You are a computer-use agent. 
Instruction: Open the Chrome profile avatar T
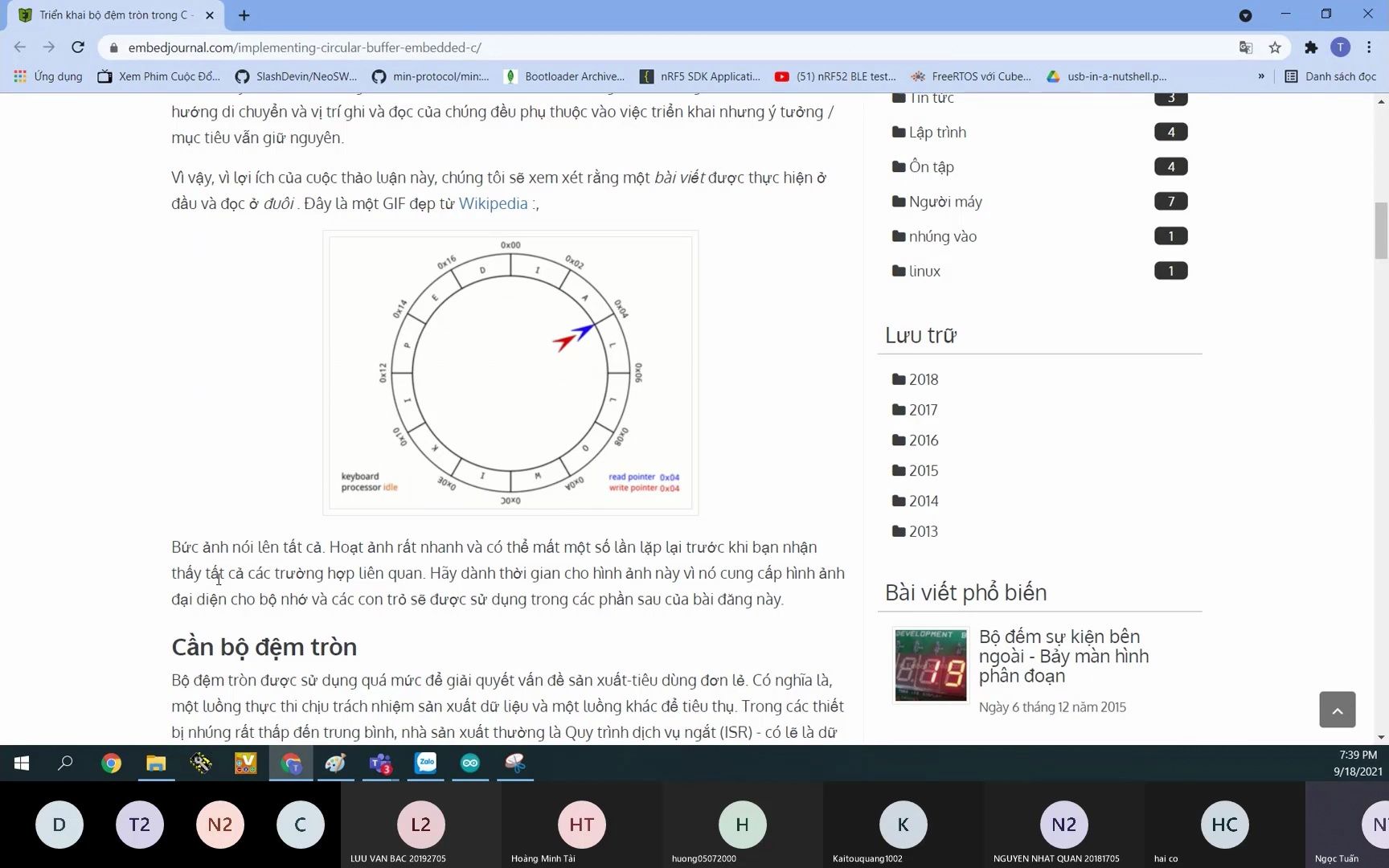pyautogui.click(x=1340, y=47)
